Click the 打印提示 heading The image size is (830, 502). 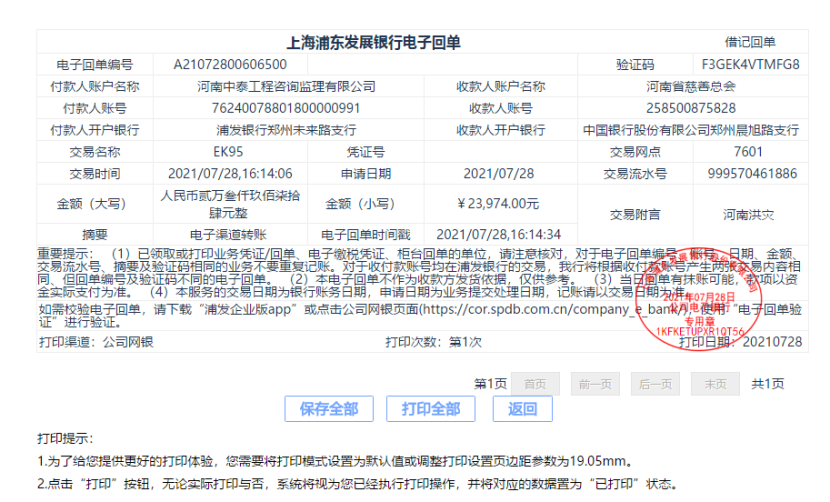pos(65,438)
